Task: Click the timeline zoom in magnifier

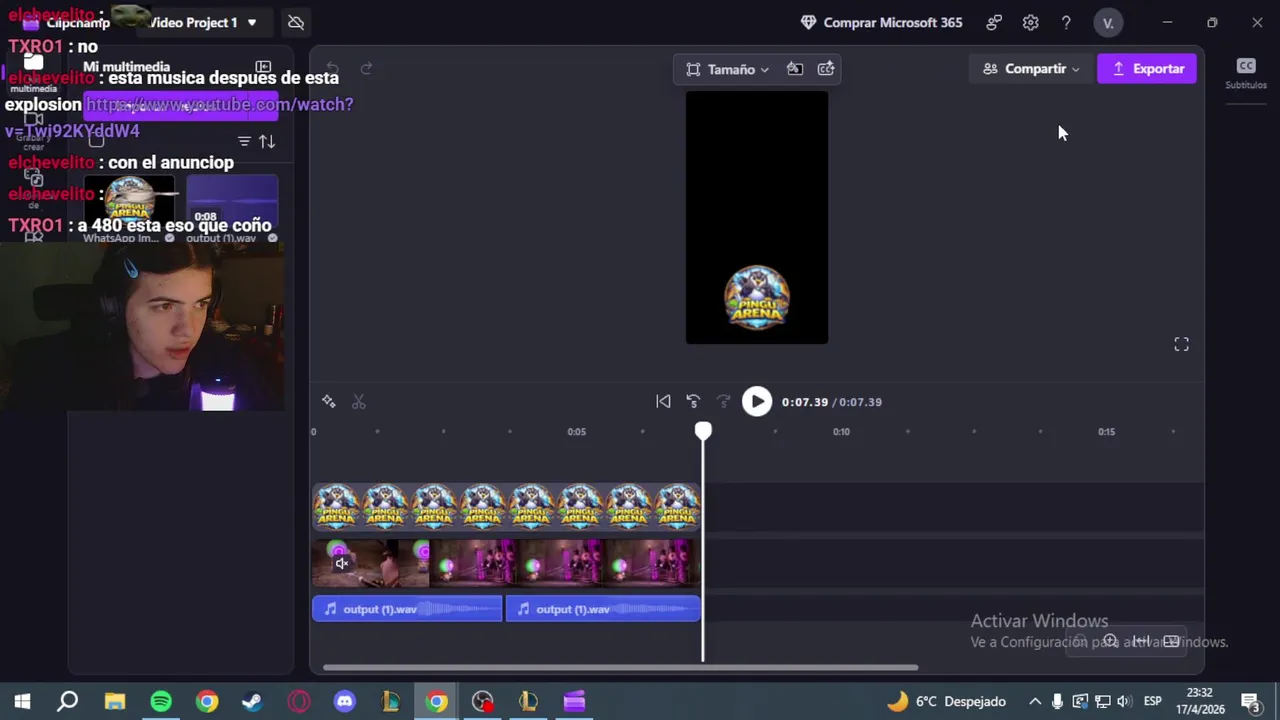Action: [1110, 641]
